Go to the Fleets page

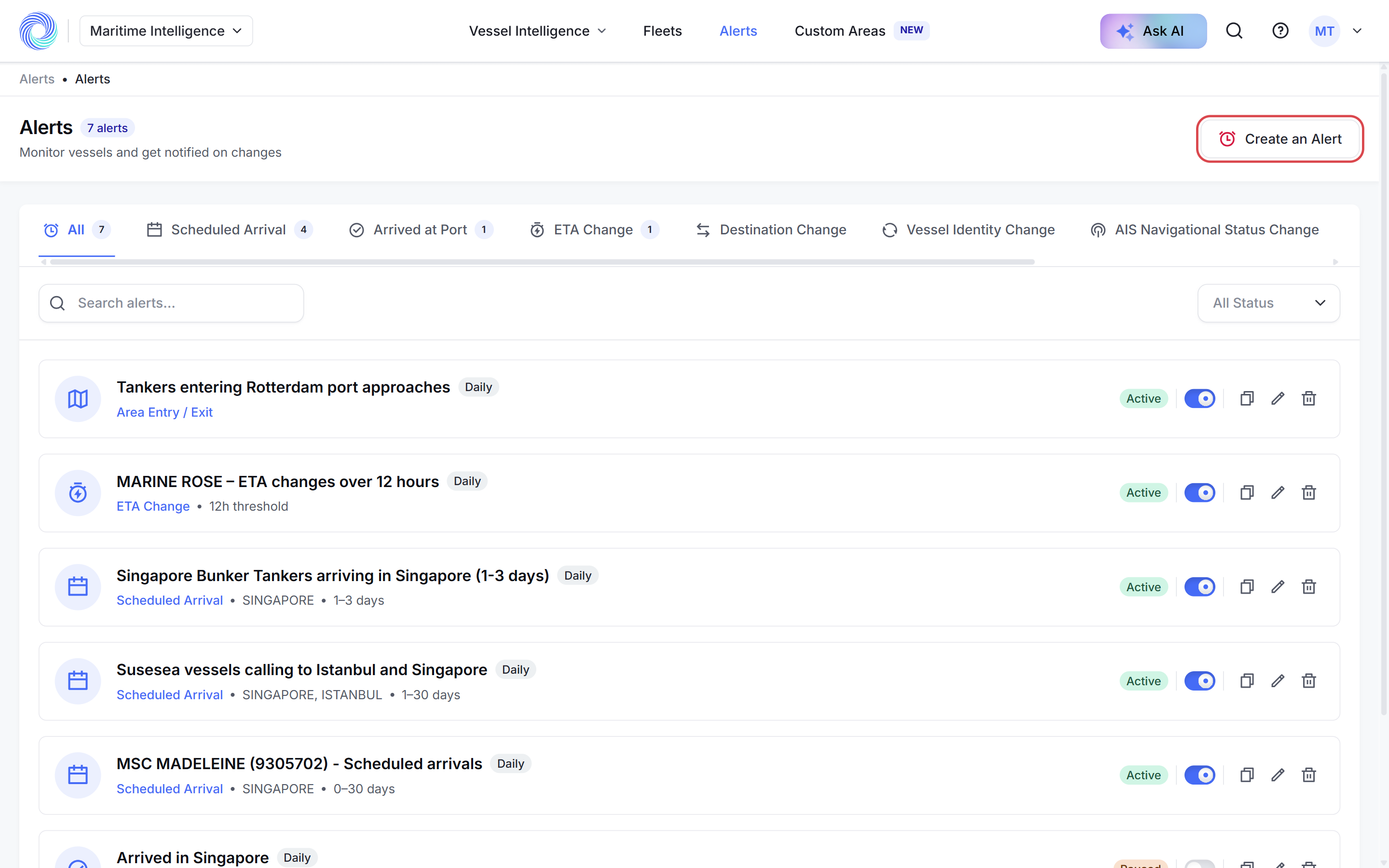coord(662,31)
